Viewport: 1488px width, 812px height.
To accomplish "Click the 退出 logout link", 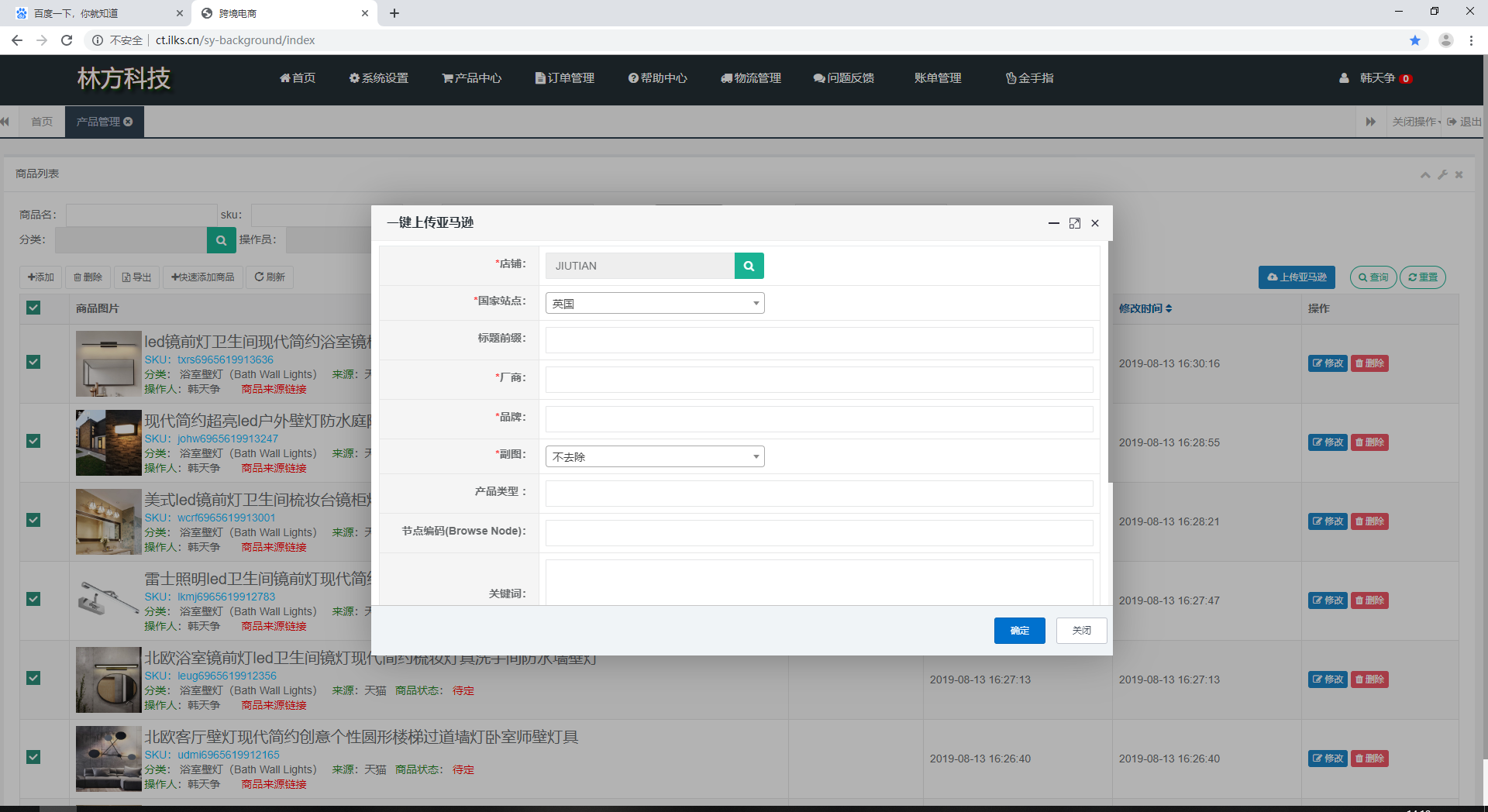I will [x=1465, y=122].
